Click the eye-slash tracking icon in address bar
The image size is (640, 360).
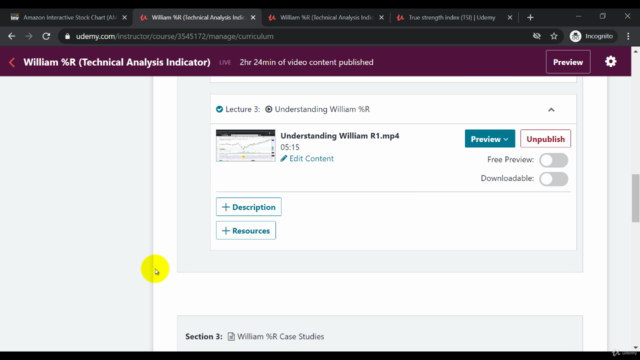tap(537, 36)
